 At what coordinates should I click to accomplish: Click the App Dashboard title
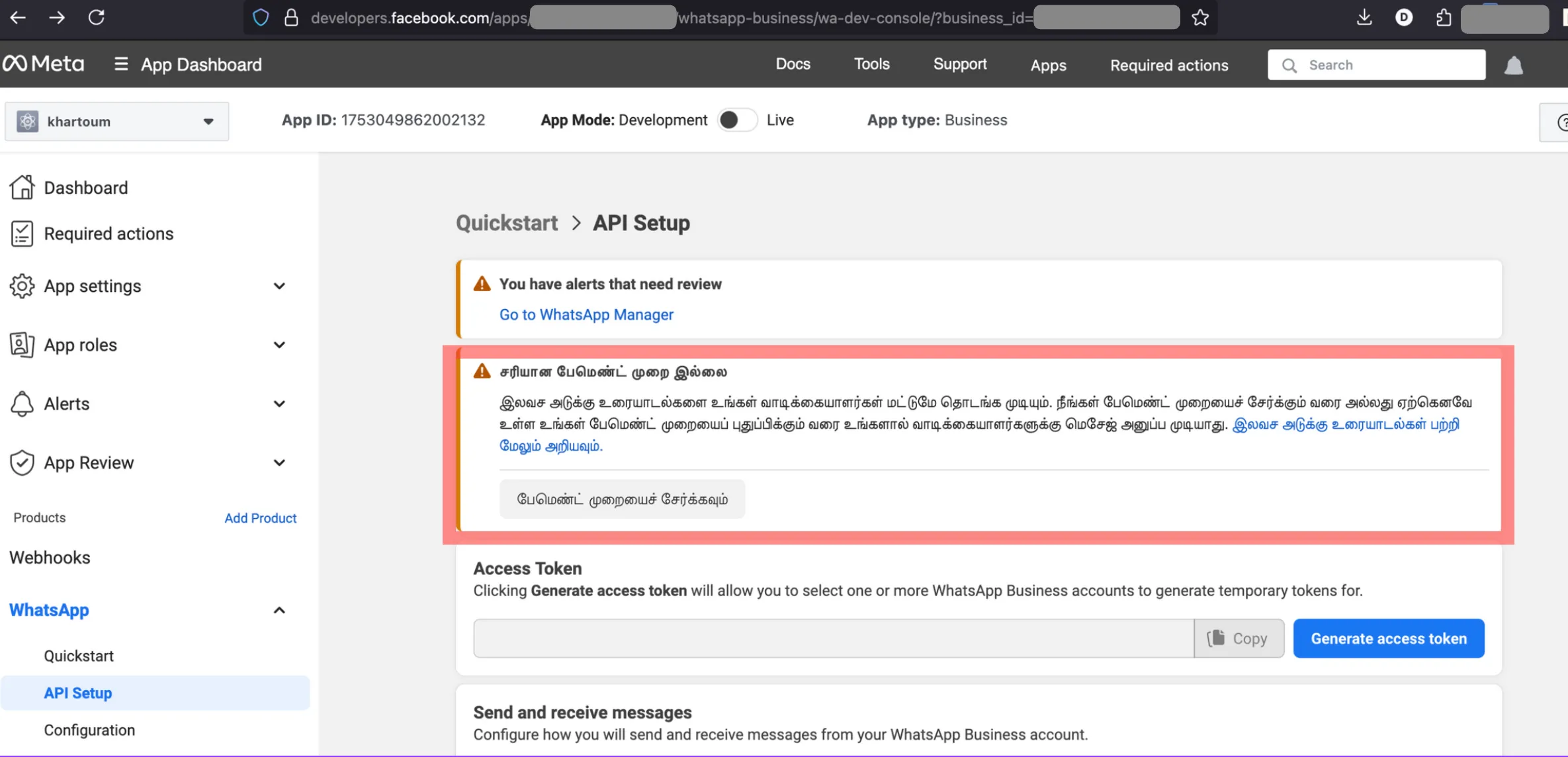[201, 64]
